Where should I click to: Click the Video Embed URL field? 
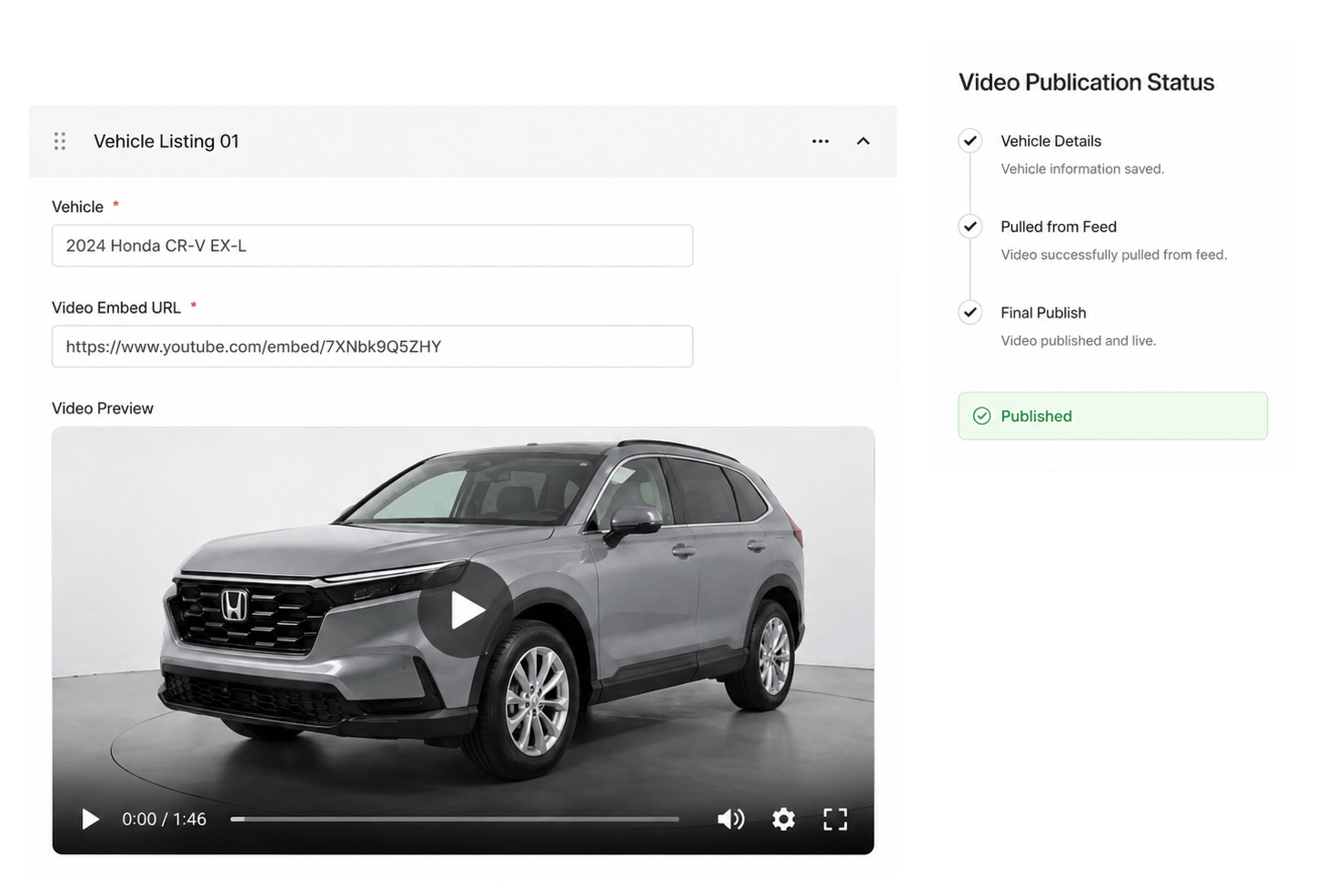[x=372, y=347]
